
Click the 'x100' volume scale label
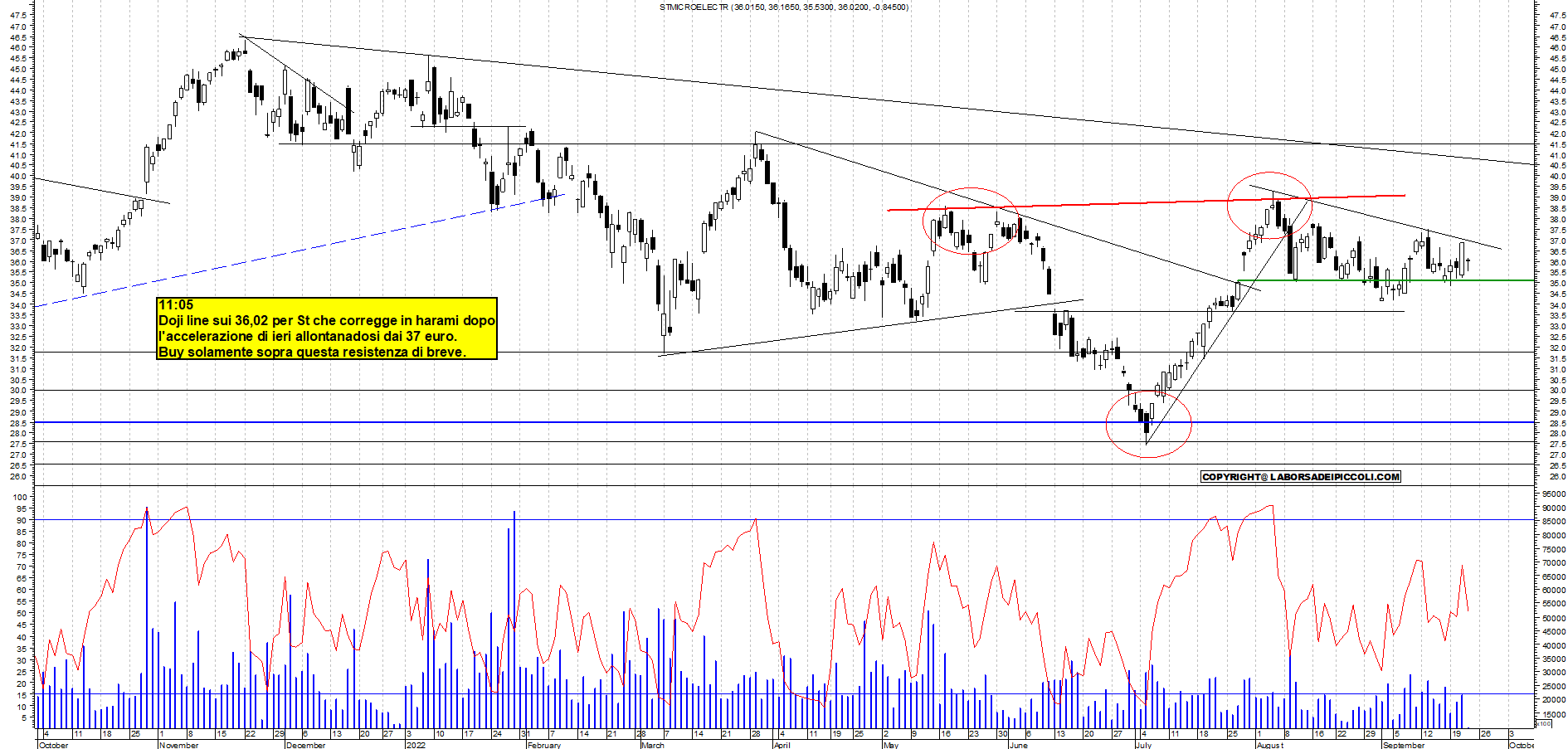pyautogui.click(x=1543, y=723)
